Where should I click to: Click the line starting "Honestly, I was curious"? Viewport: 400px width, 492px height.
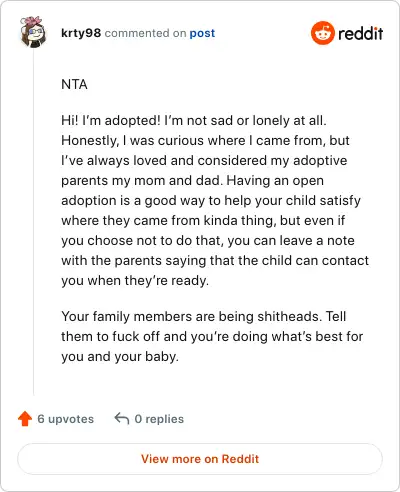[x=205, y=140]
